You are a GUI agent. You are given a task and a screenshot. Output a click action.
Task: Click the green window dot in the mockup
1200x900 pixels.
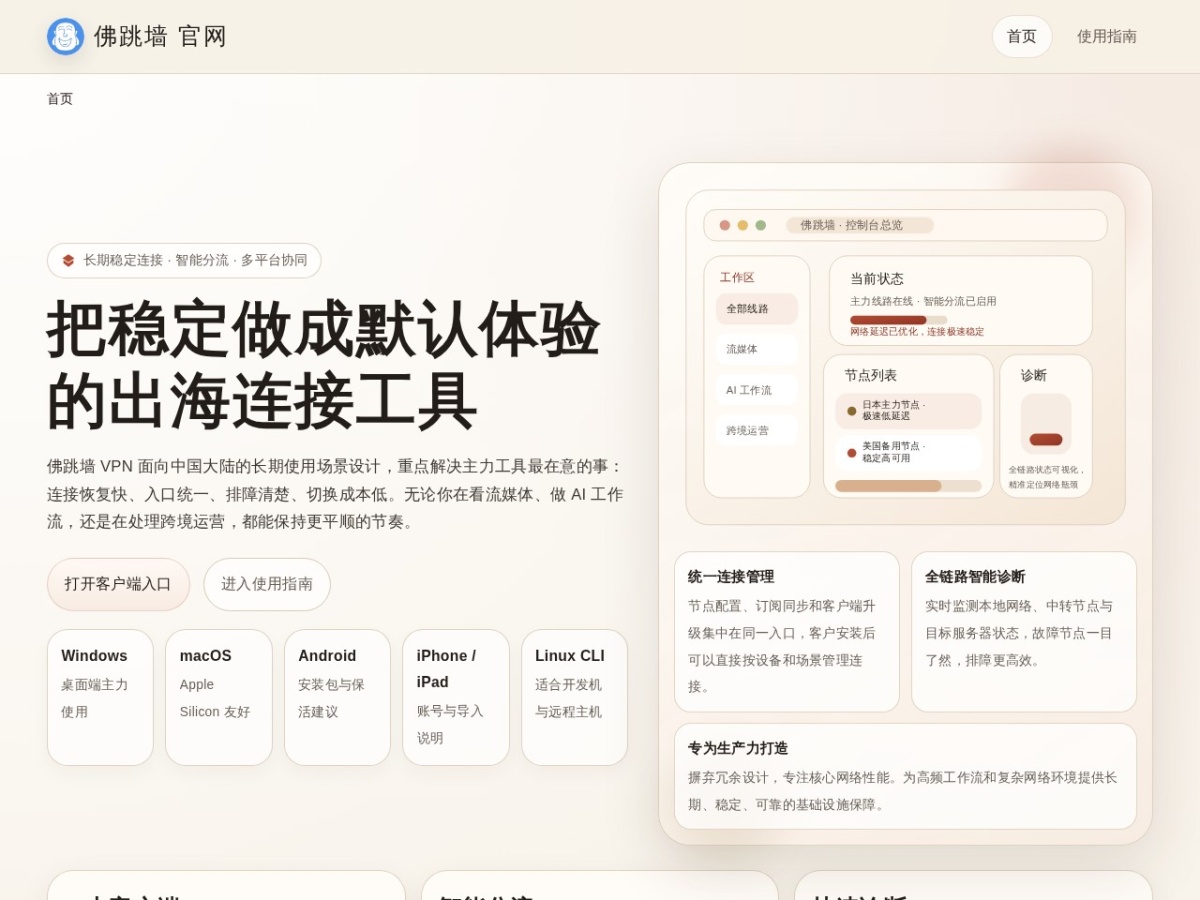click(761, 225)
